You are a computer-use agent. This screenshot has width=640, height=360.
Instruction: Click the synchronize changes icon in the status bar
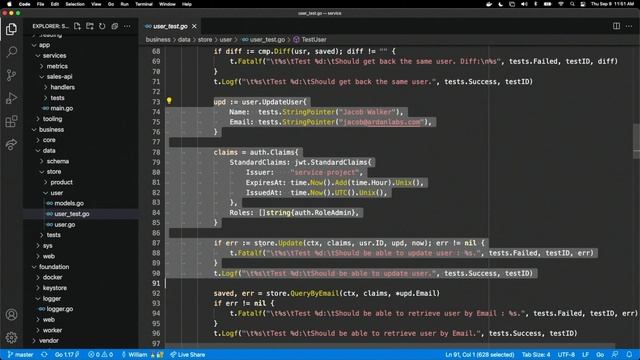point(44,355)
